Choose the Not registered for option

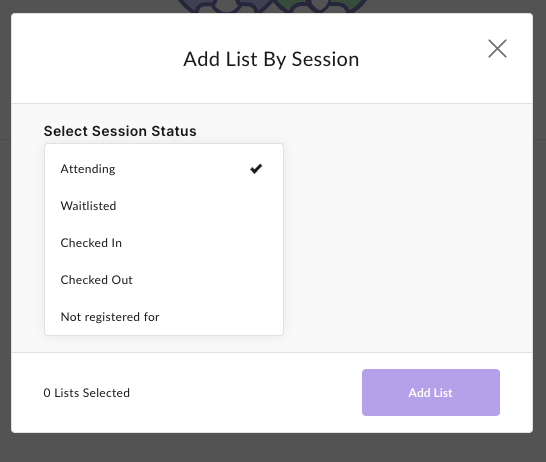tap(164, 316)
